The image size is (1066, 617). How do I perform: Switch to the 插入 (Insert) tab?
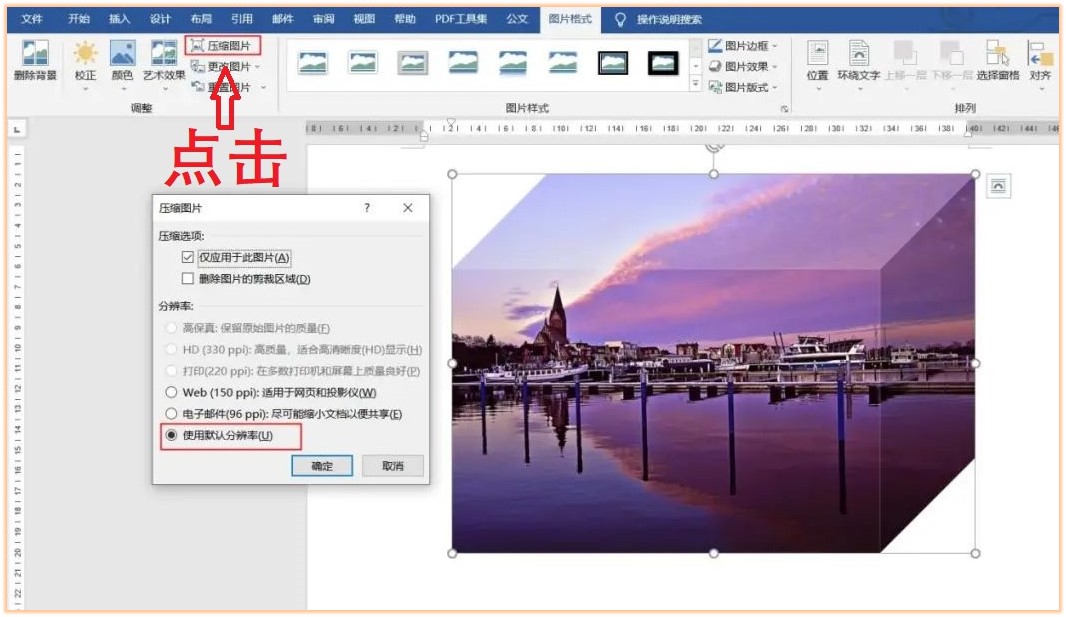pyautogui.click(x=119, y=19)
